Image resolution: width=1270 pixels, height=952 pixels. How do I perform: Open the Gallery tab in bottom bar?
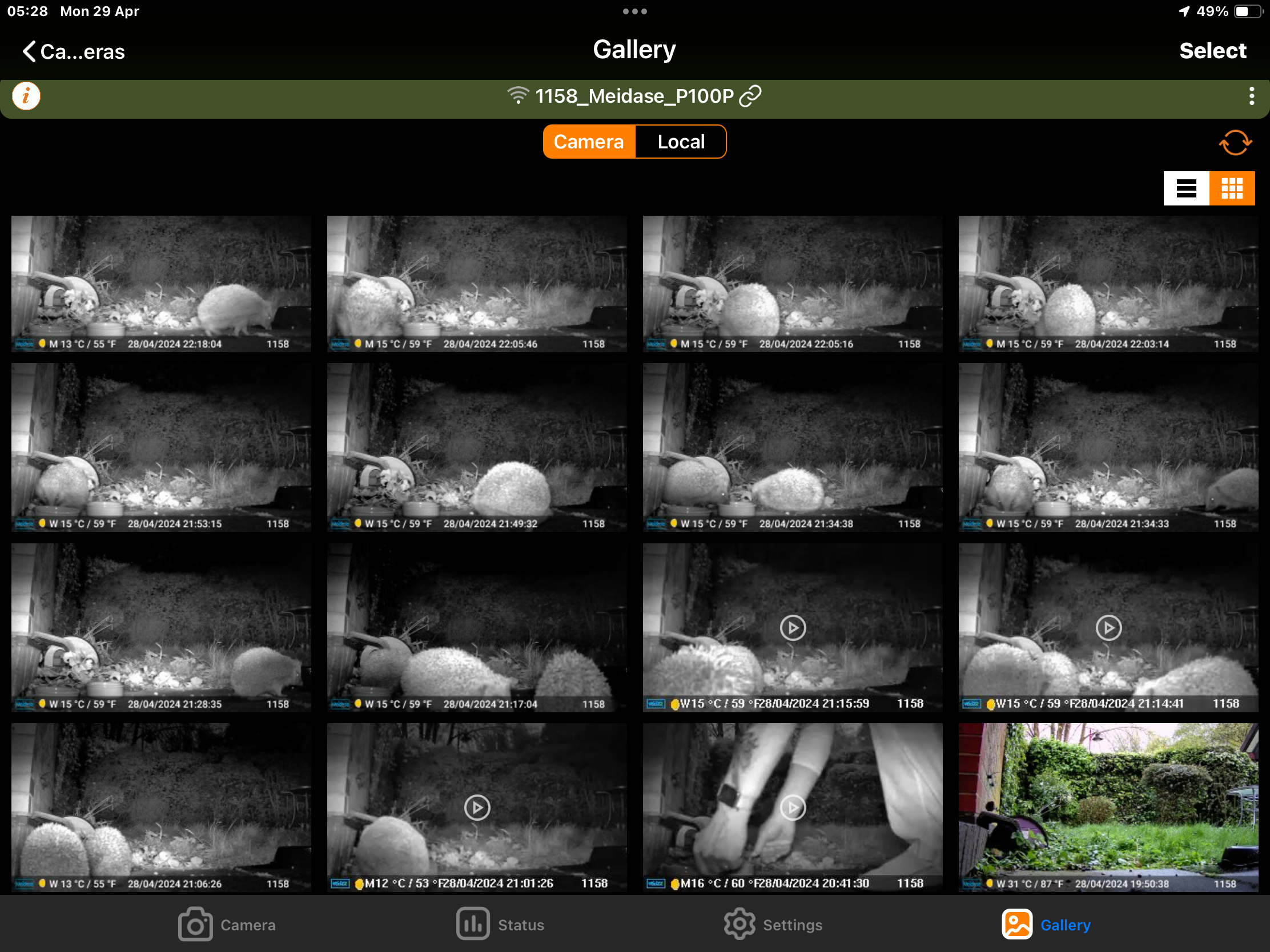[x=1046, y=925]
